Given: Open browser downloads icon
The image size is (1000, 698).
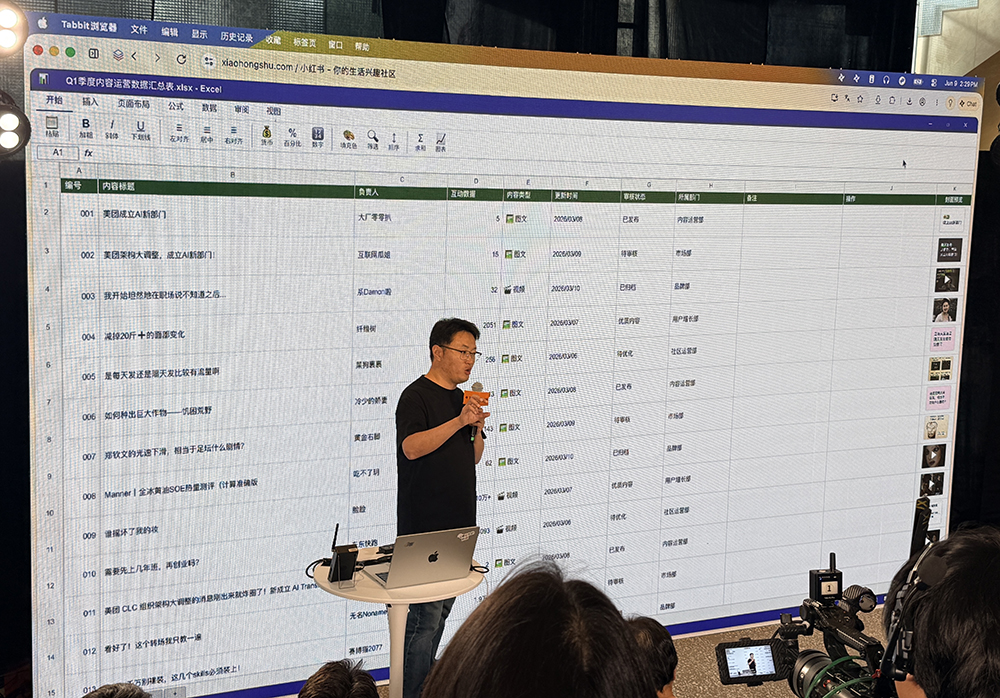Looking at the screenshot, I should pyautogui.click(x=909, y=102).
